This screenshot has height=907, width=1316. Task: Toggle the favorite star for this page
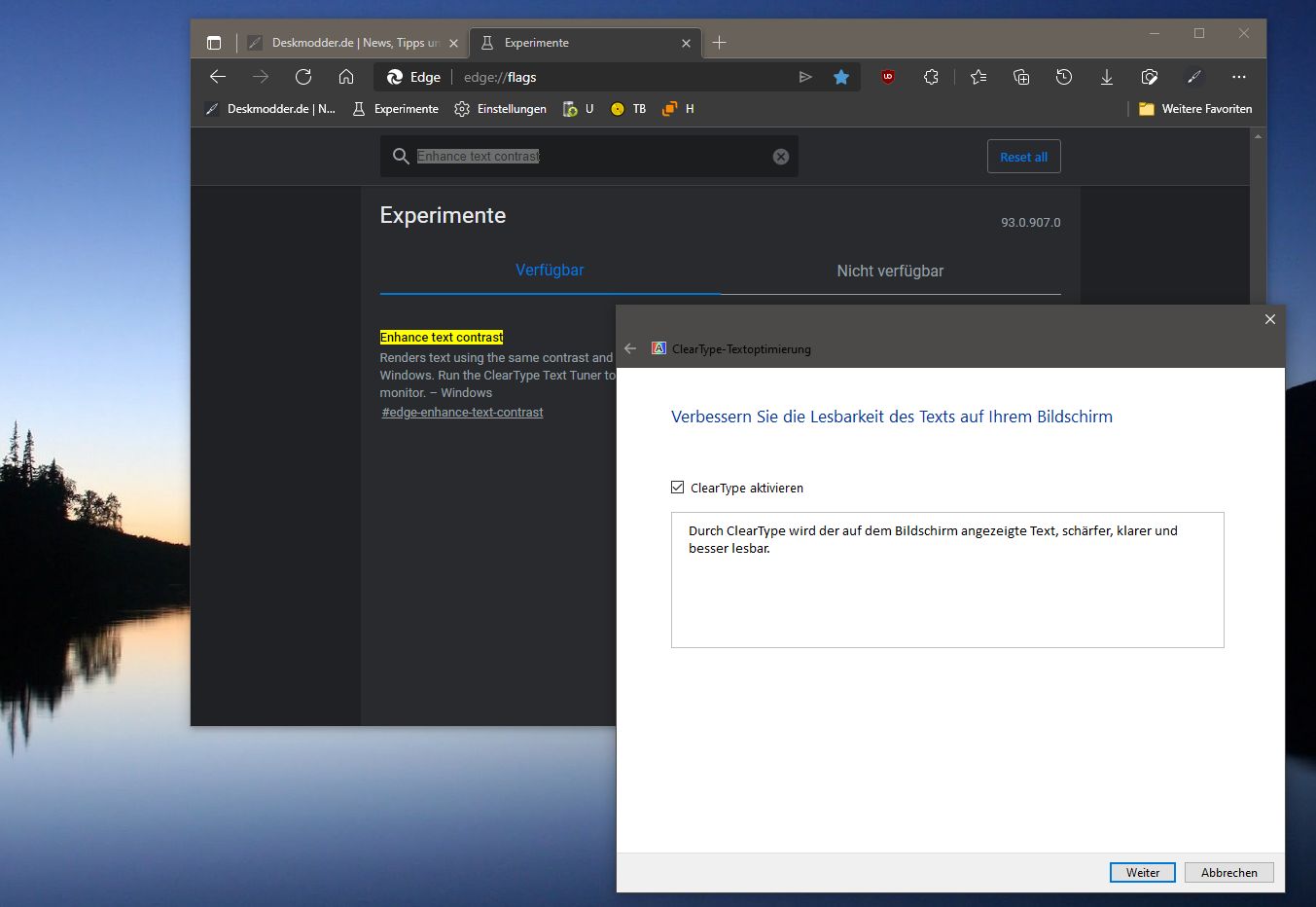tap(841, 77)
